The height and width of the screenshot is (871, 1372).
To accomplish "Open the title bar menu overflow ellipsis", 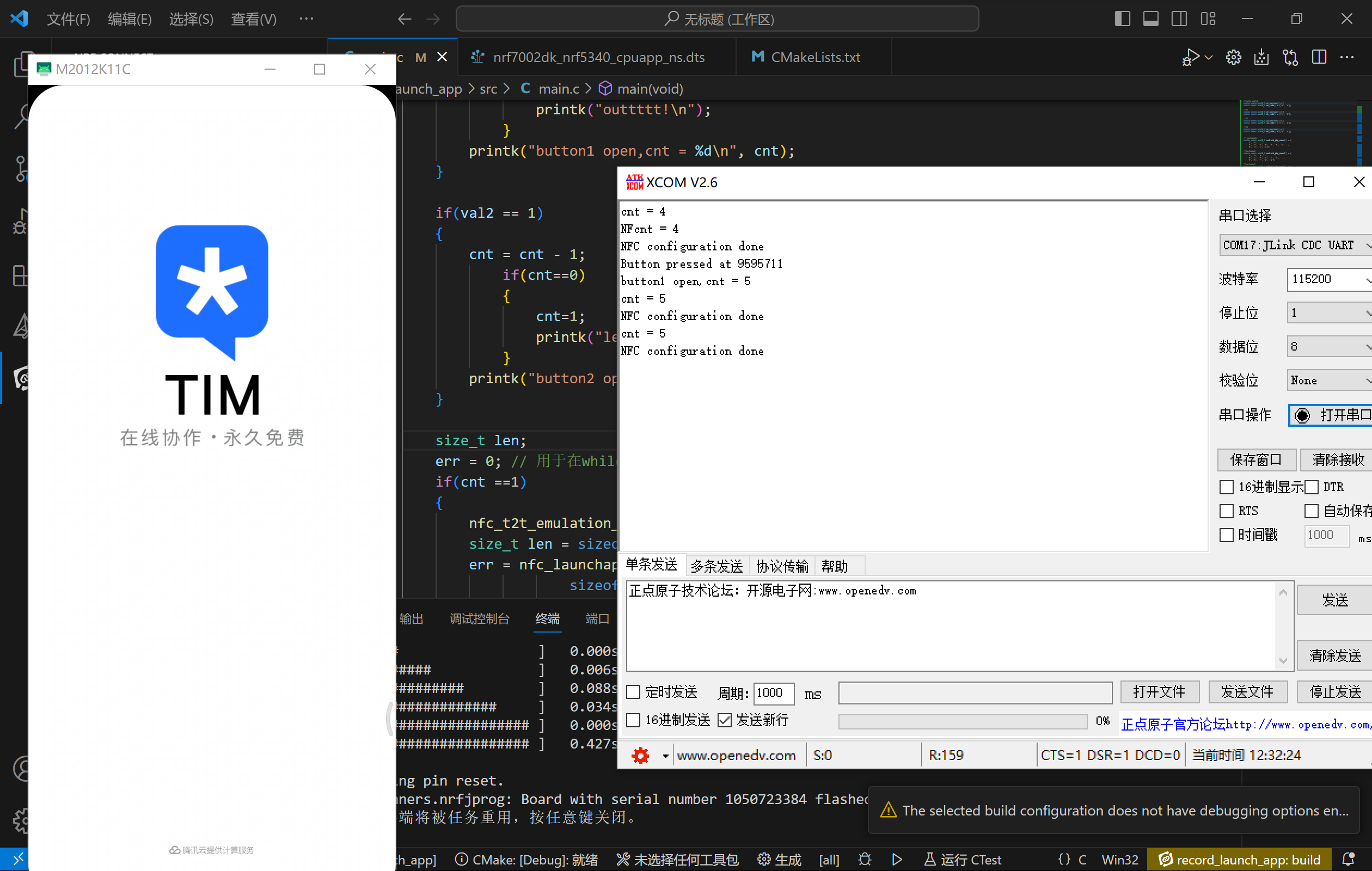I will coord(306,19).
